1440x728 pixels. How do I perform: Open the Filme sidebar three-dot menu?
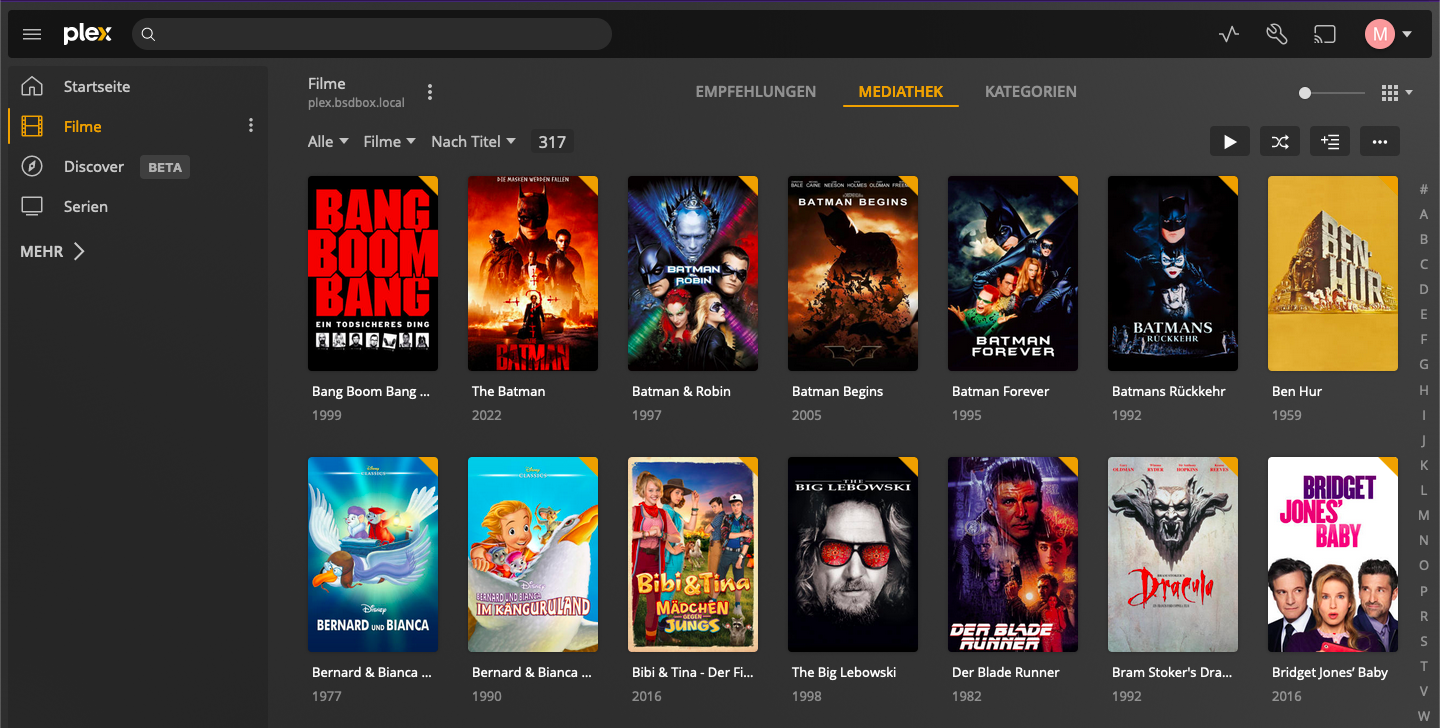click(251, 126)
